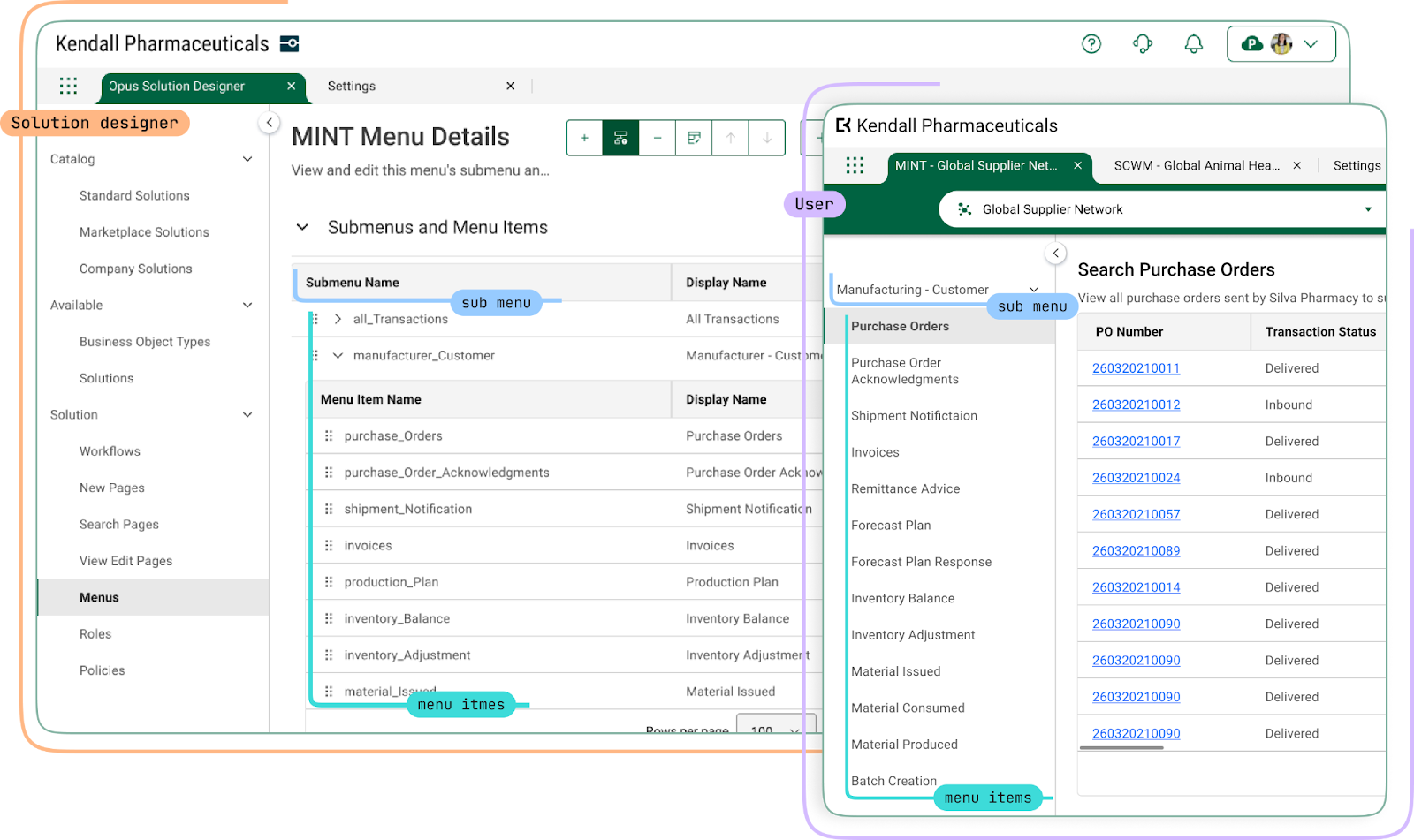
Task: Click the help question mark icon
Action: point(1091,44)
